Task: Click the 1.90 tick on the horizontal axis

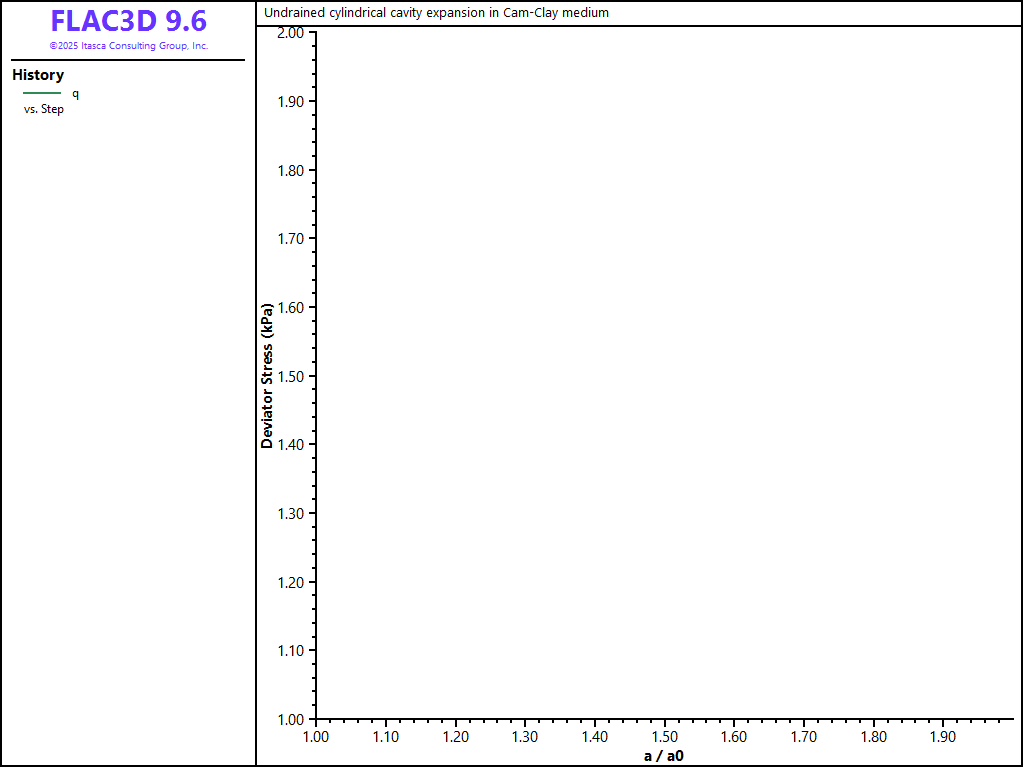Action: coord(943,737)
